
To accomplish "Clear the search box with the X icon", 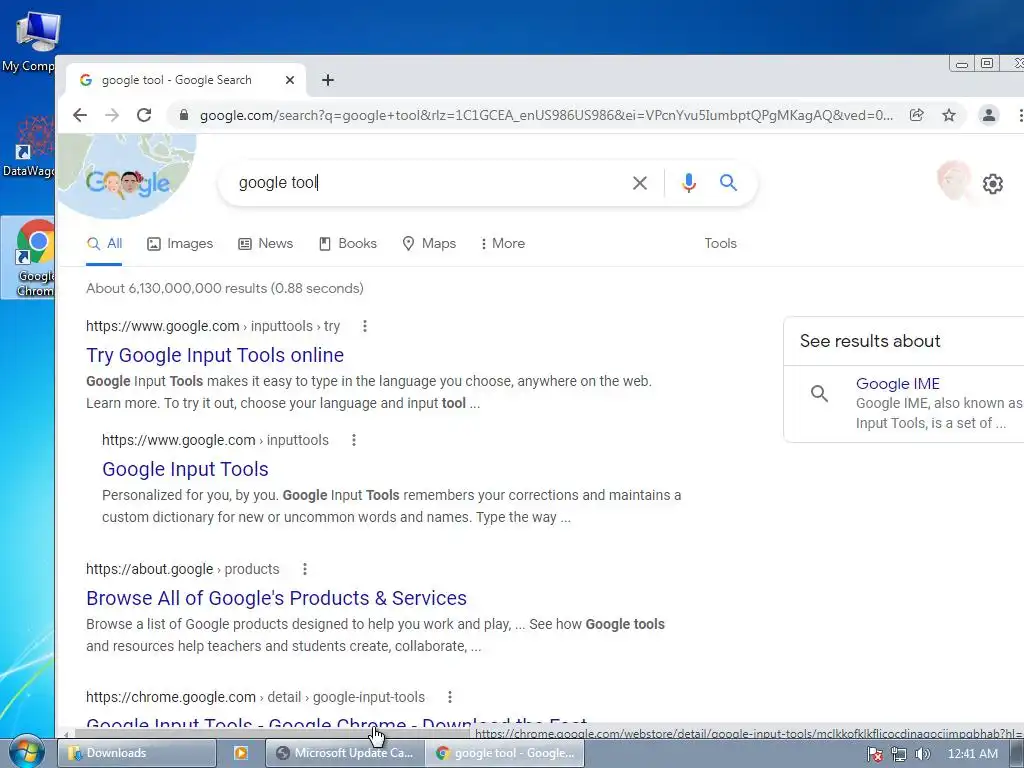I will click(x=640, y=183).
